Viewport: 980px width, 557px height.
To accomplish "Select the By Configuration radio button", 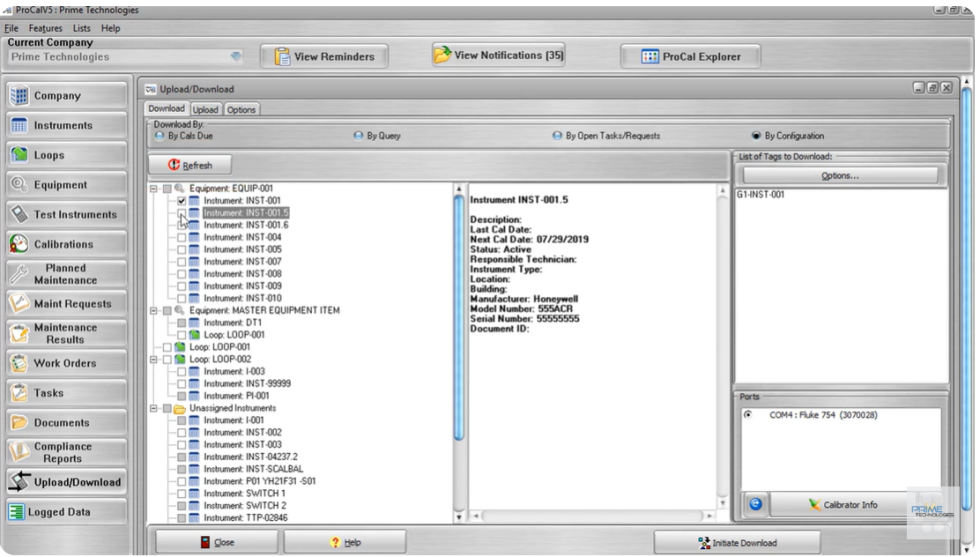I will [x=756, y=136].
